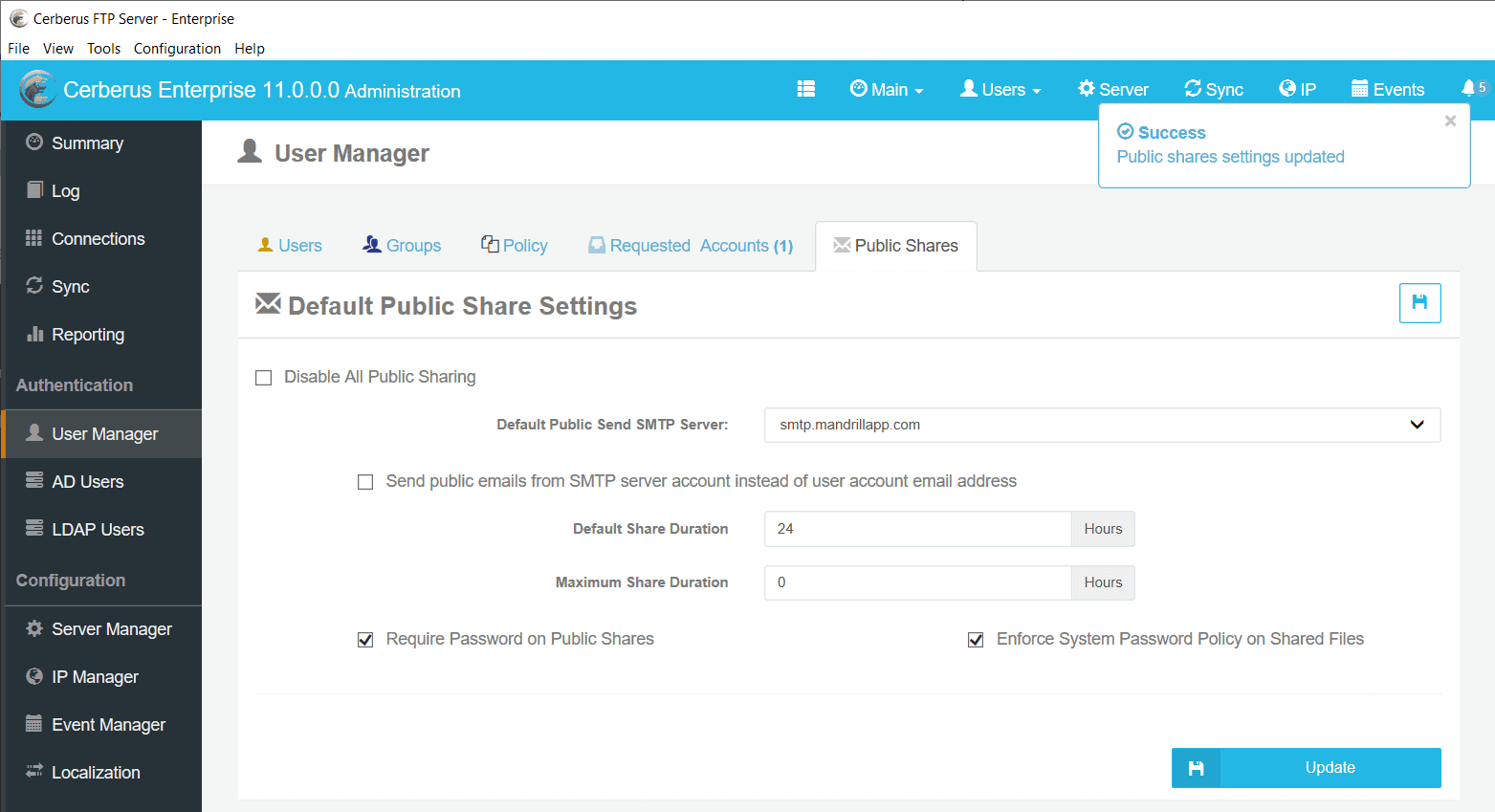
Task: Click the Summary gauge icon in sidebar
Action: pos(34,142)
